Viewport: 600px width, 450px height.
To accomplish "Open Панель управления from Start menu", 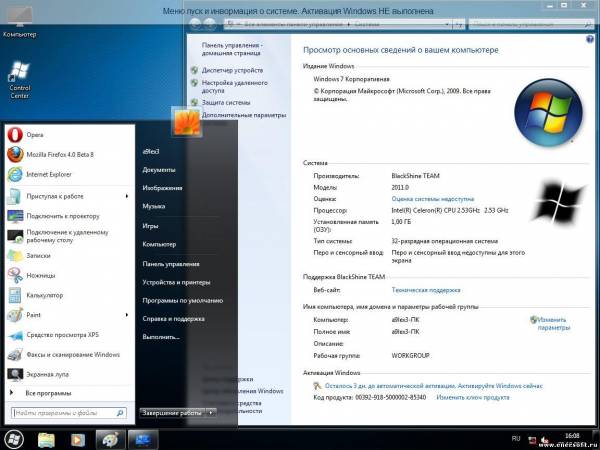I will (x=171, y=264).
